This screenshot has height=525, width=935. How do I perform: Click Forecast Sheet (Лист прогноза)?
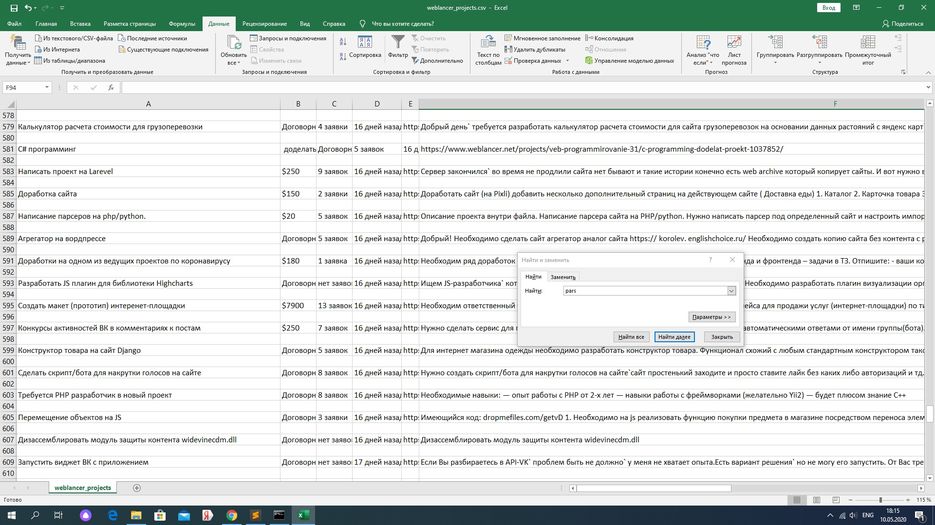click(734, 51)
